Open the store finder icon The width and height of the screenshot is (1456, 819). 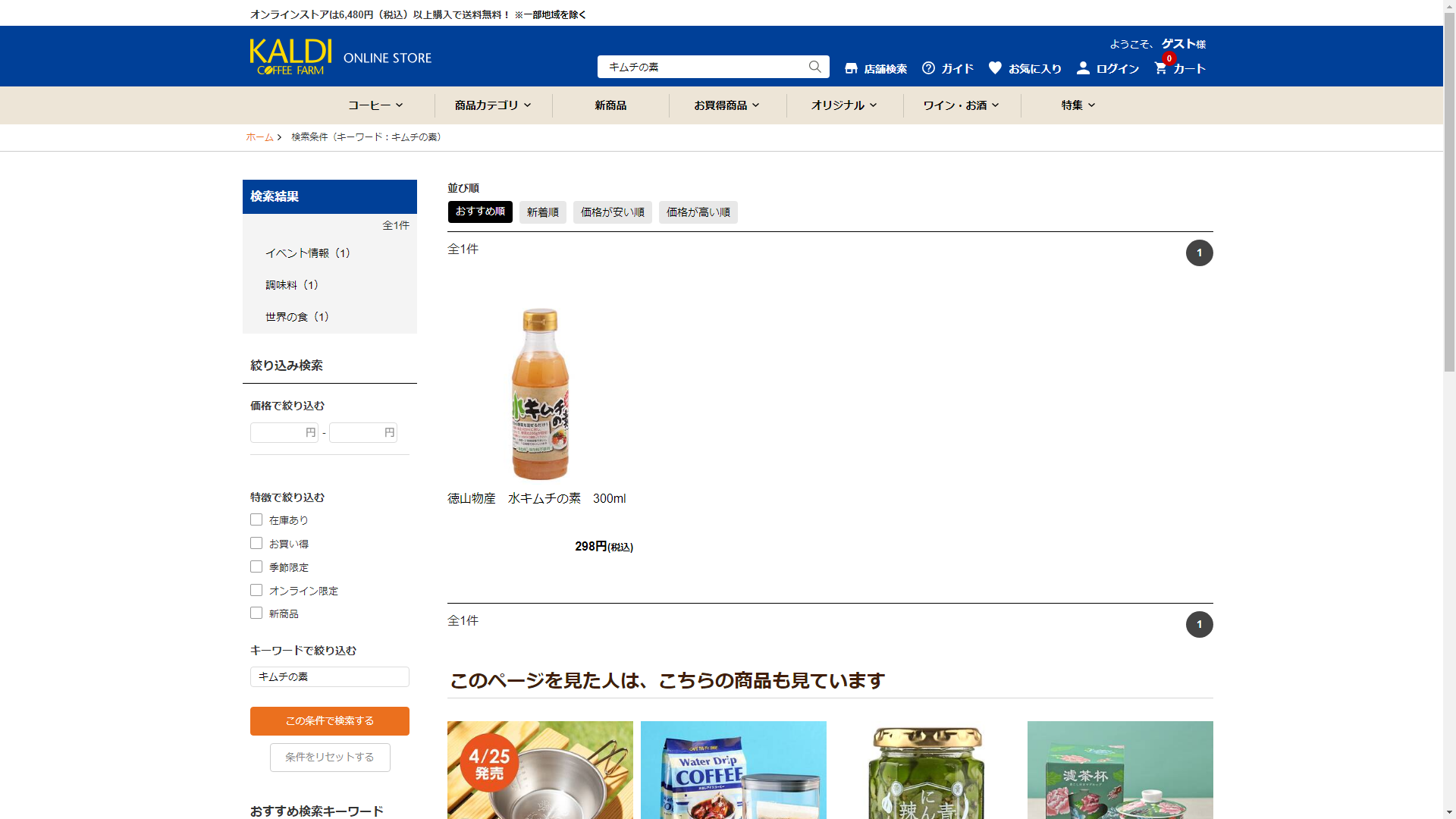tap(851, 68)
